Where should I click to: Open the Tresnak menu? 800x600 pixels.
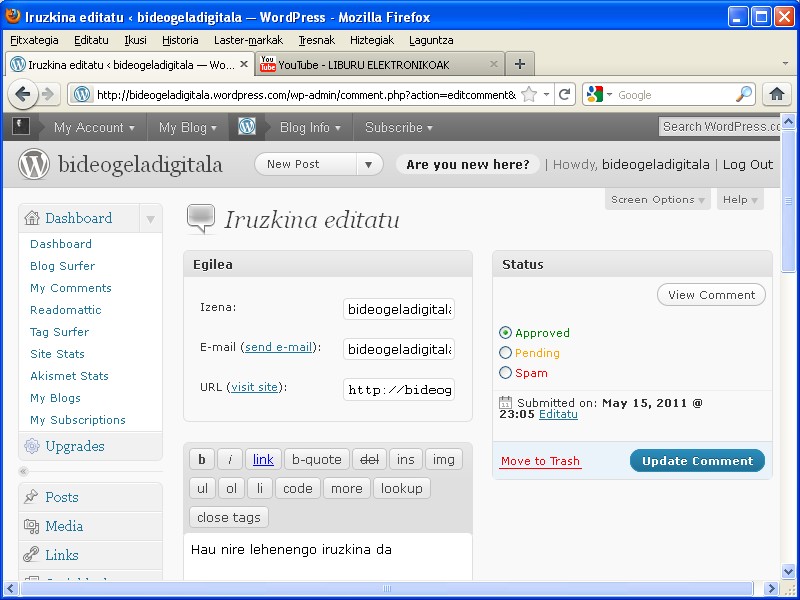click(x=316, y=40)
